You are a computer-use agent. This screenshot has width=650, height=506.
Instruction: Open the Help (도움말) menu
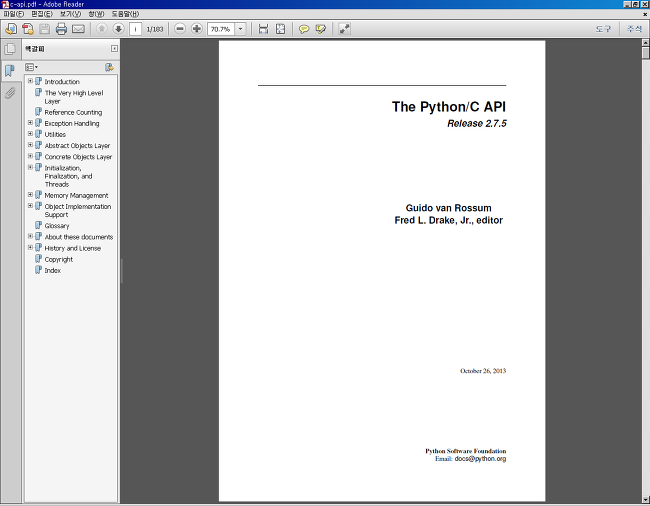point(125,14)
